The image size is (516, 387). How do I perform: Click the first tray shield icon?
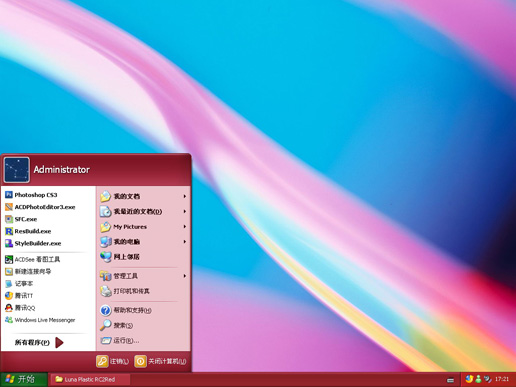469,379
